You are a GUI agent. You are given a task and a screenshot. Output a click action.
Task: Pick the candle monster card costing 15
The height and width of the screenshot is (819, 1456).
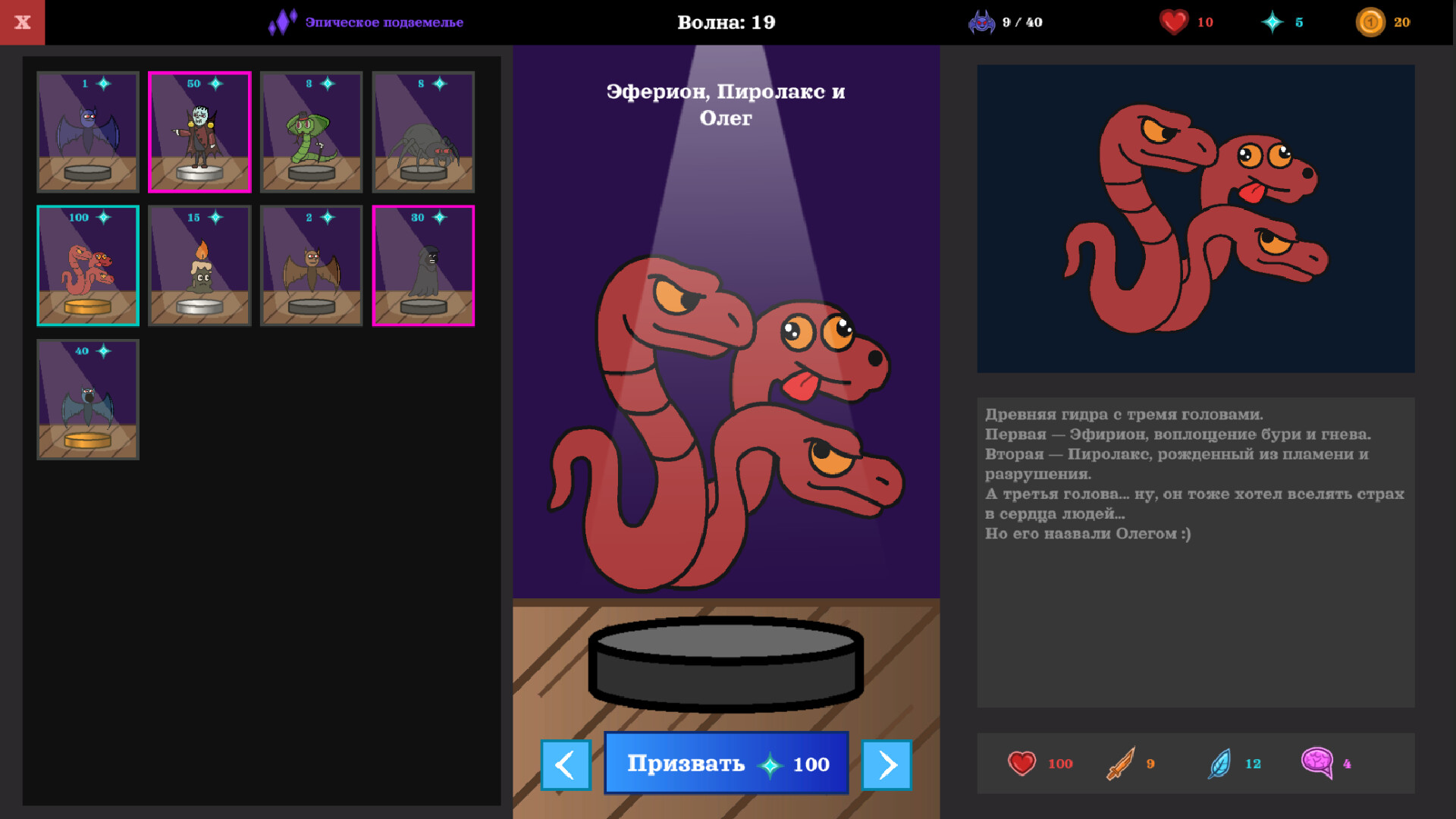click(199, 265)
